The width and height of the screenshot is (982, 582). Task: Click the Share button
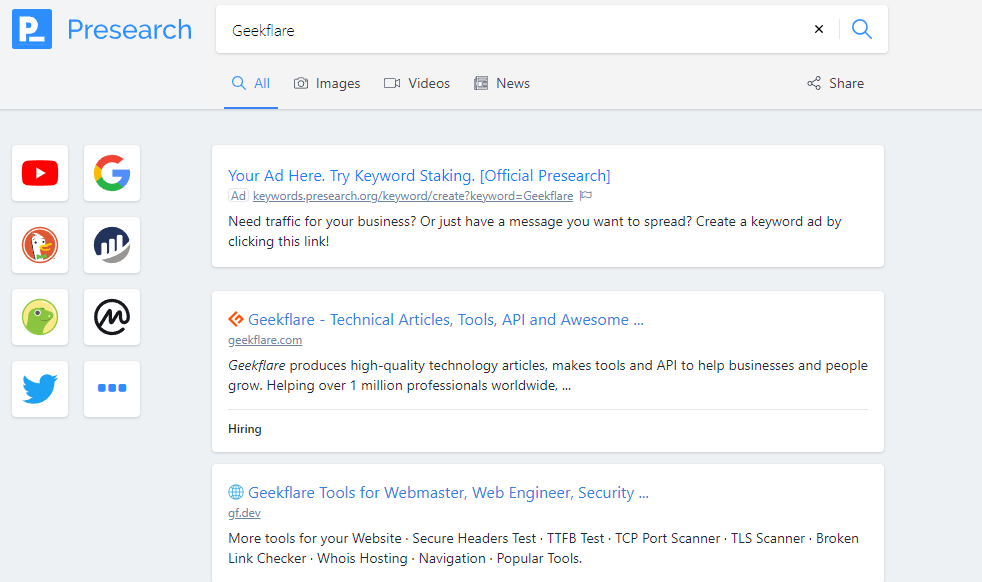tap(835, 83)
